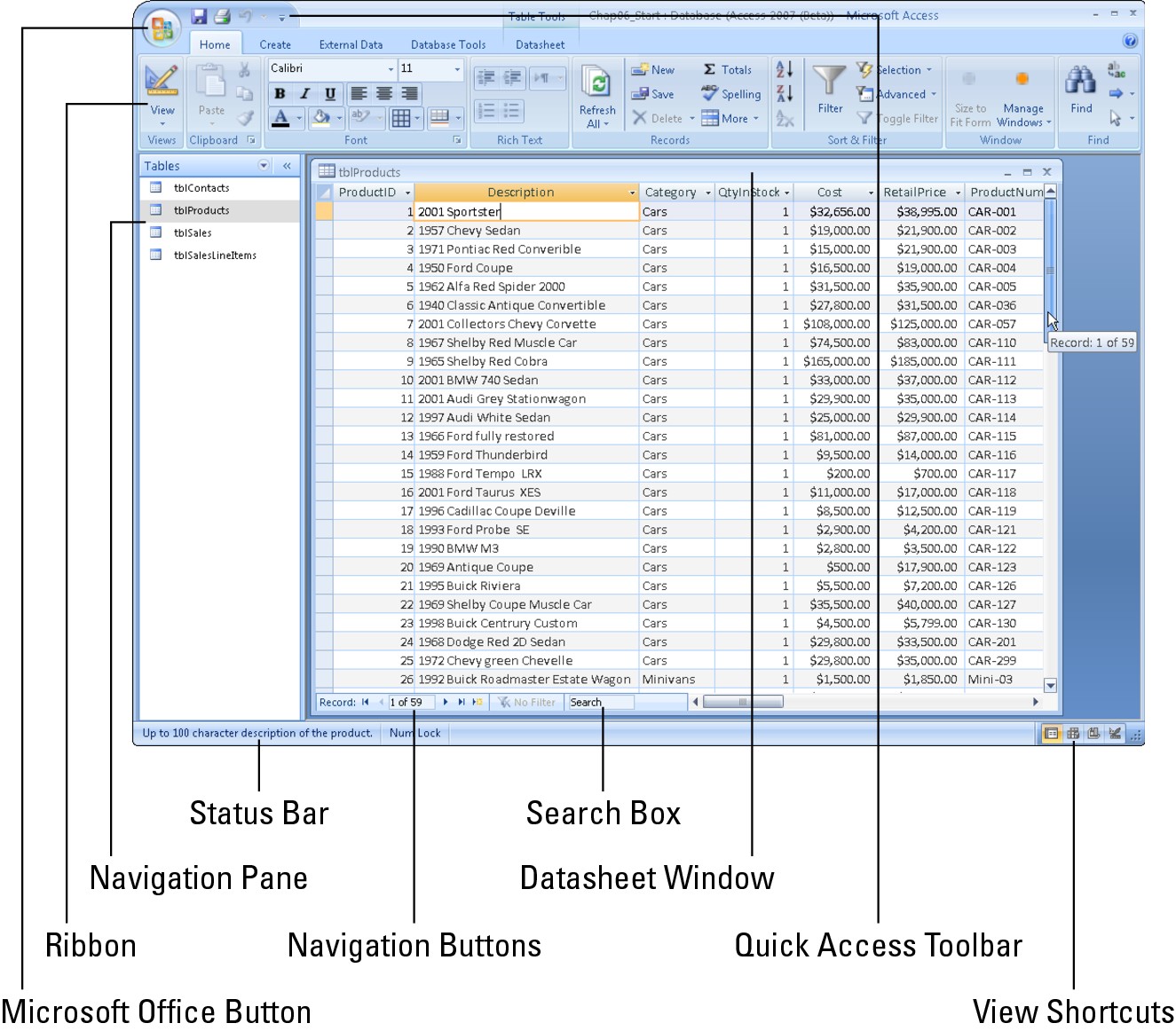The width and height of the screenshot is (1176, 1031).
Task: Switch to PivotTable View shortcut
Action: coord(1073,734)
